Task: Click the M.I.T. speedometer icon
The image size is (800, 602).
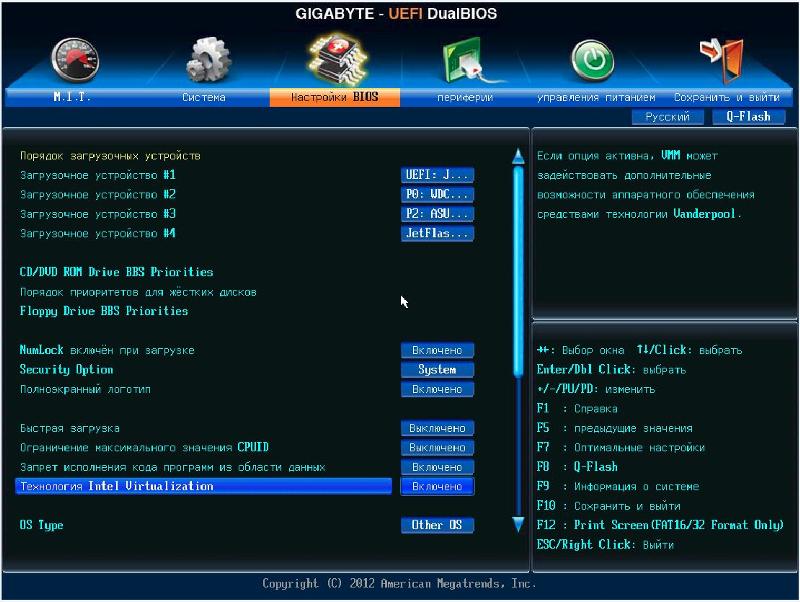Action: (75, 60)
